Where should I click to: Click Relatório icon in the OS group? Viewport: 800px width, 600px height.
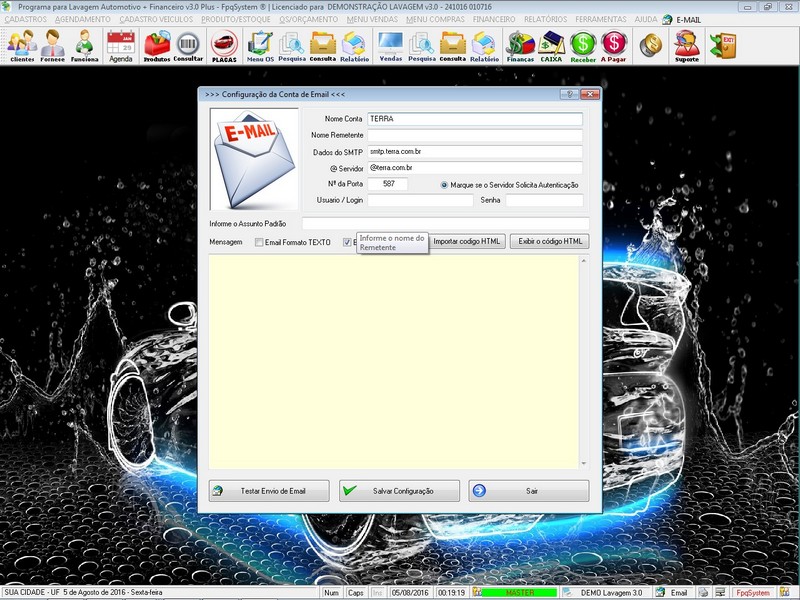[x=355, y=46]
